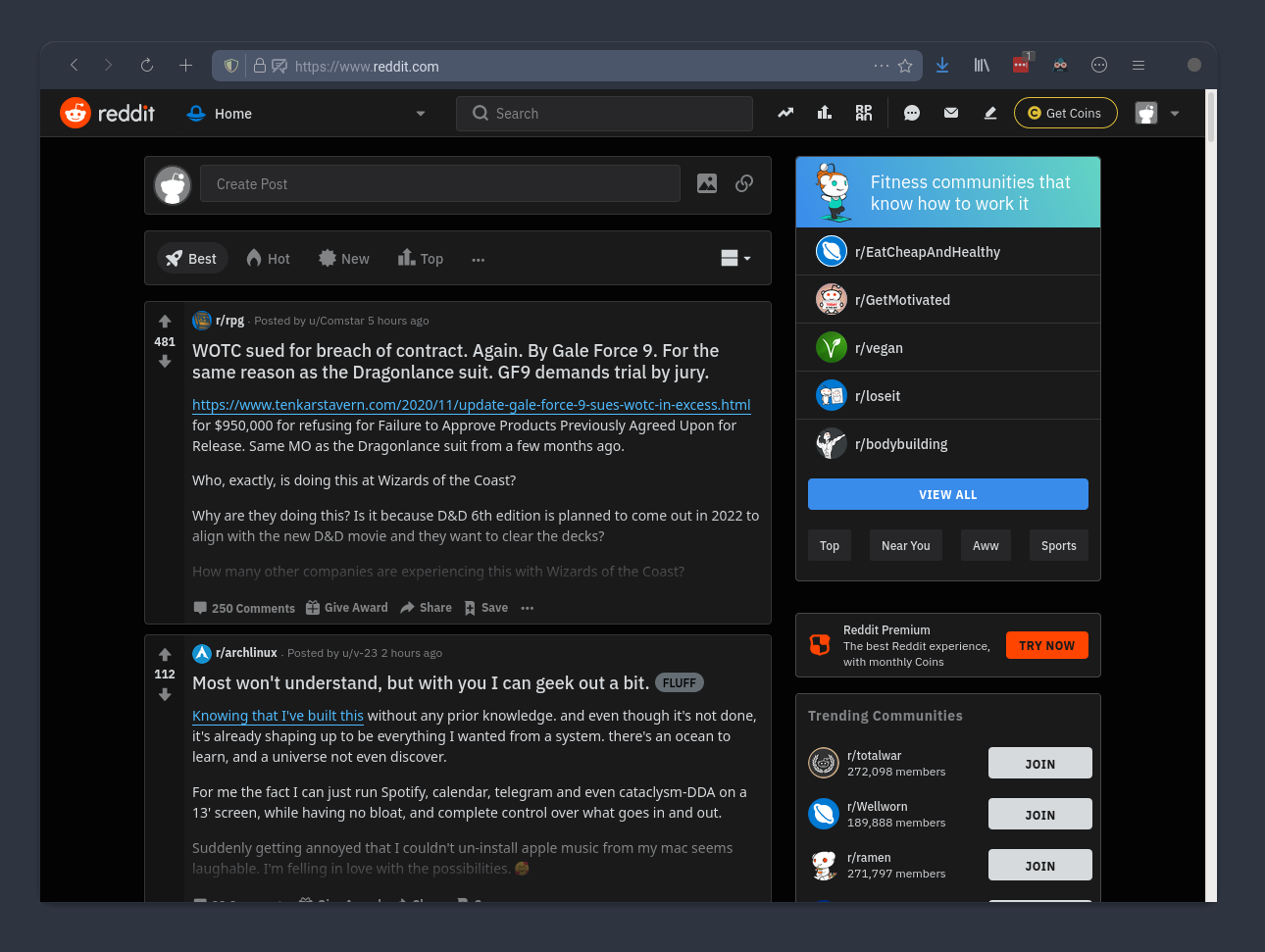Sort feed by Top
This screenshot has width=1265, height=952.
click(x=421, y=258)
